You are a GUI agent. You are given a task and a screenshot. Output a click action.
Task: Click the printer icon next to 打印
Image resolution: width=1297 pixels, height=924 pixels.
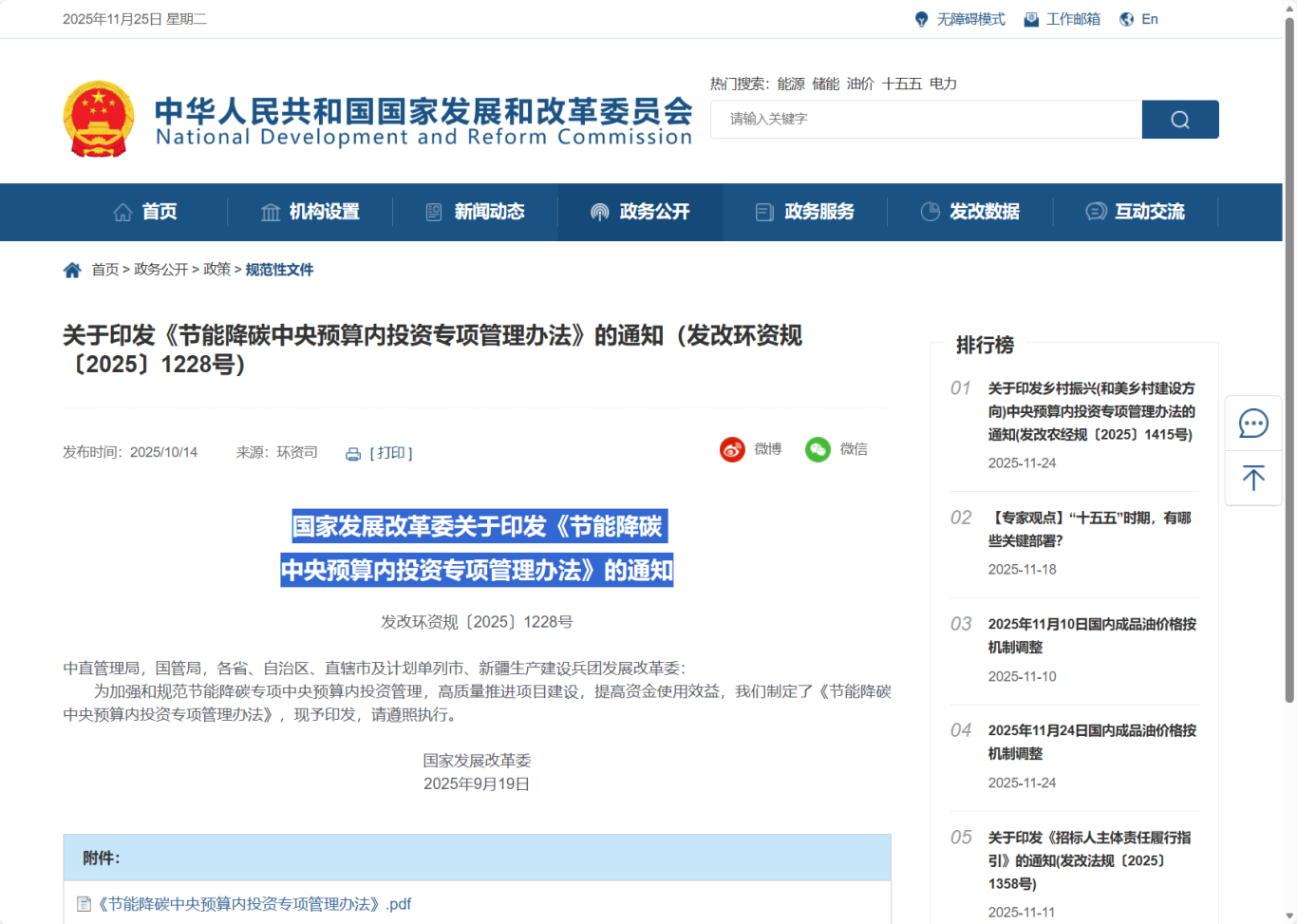click(x=352, y=454)
